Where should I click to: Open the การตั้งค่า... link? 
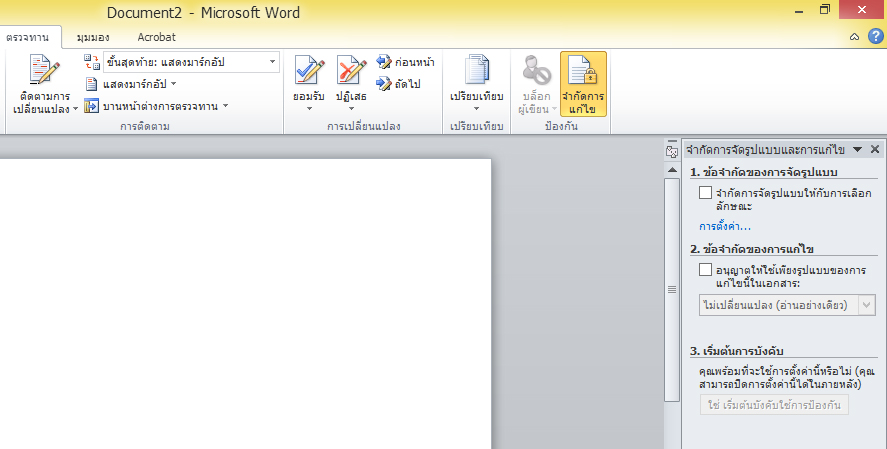point(725,227)
